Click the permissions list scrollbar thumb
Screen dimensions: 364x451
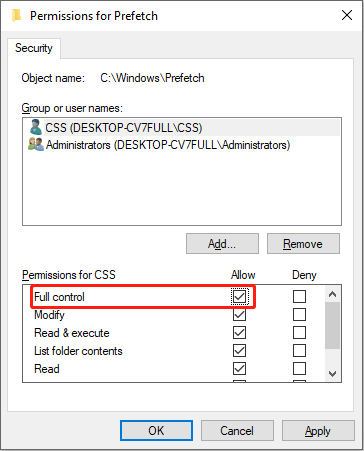click(332, 326)
